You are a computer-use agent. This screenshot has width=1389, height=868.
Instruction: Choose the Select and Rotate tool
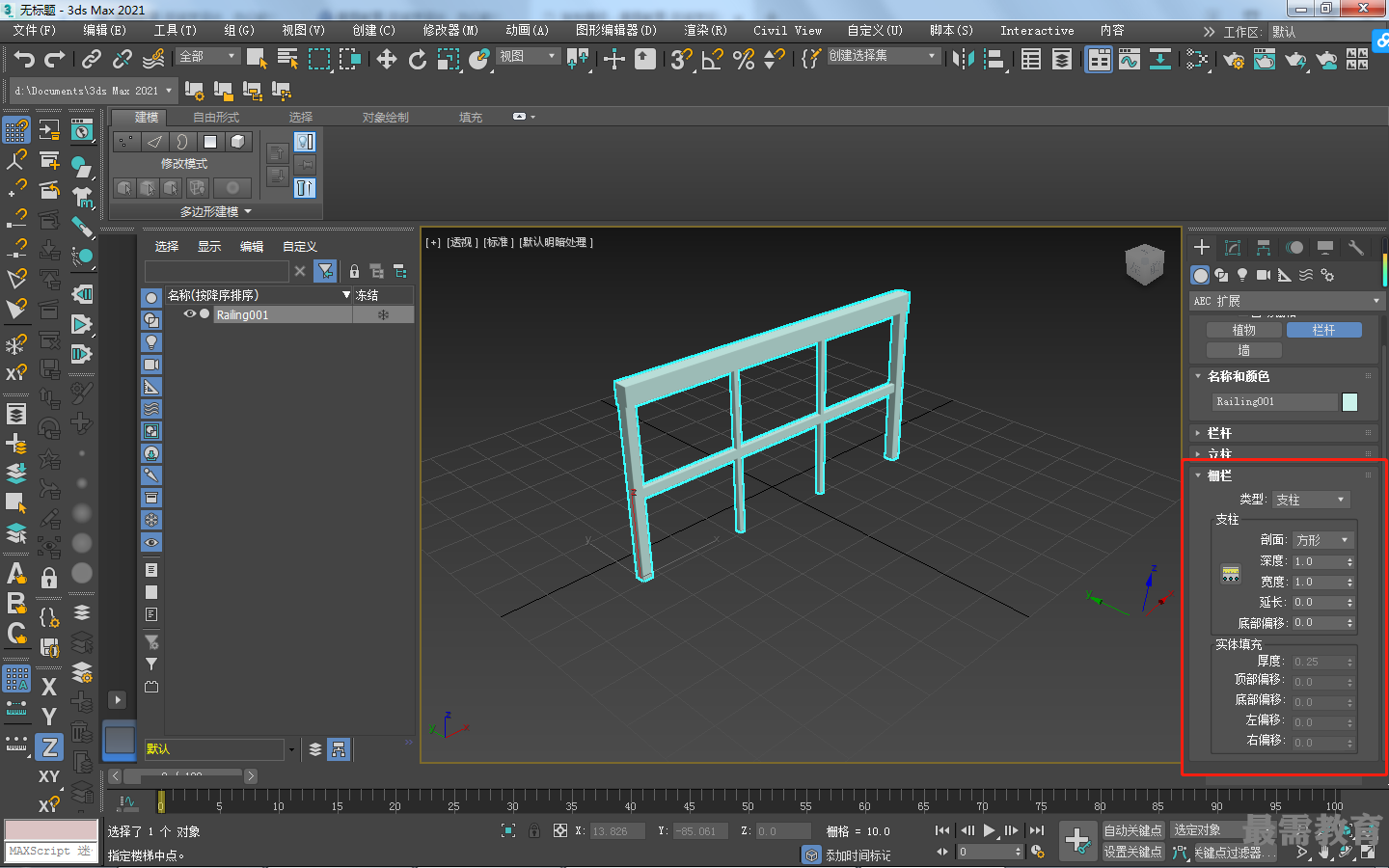point(418,60)
